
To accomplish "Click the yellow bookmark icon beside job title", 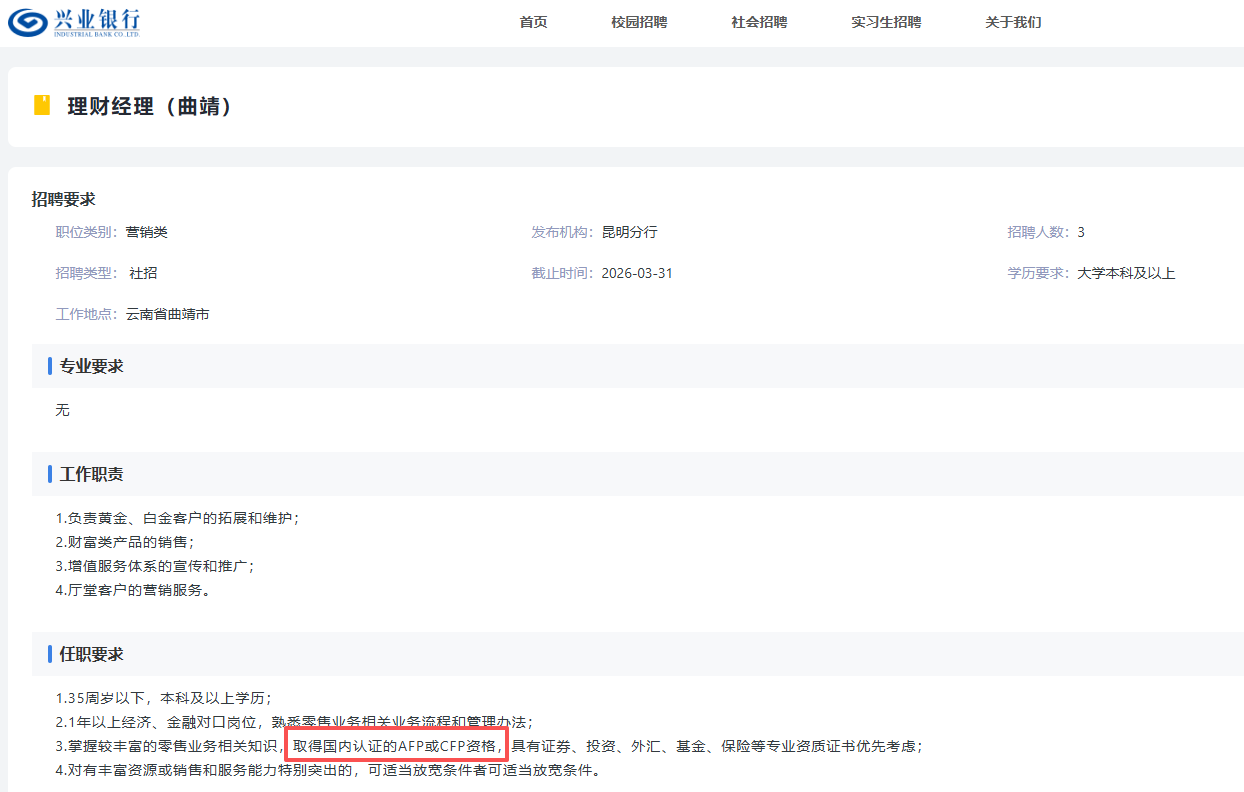I will [42, 106].
